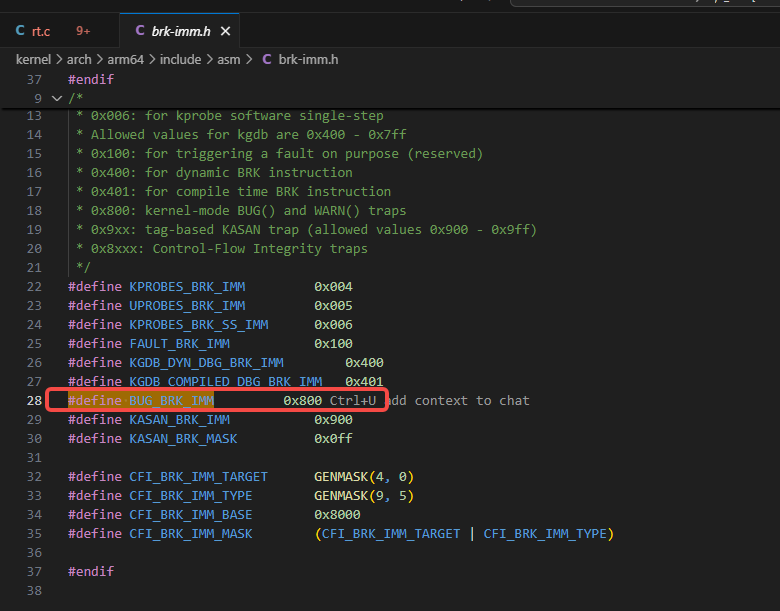Screen dimensions: 780x611
Task: Click the KASAN_BRK_MASK macro name
Action: pos(183,439)
